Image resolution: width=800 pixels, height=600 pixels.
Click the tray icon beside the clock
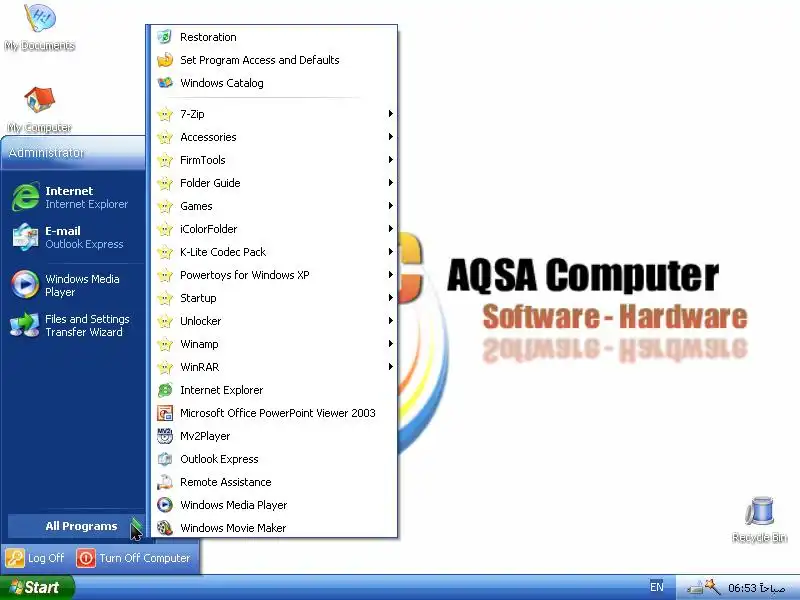pyautogui.click(x=712, y=587)
